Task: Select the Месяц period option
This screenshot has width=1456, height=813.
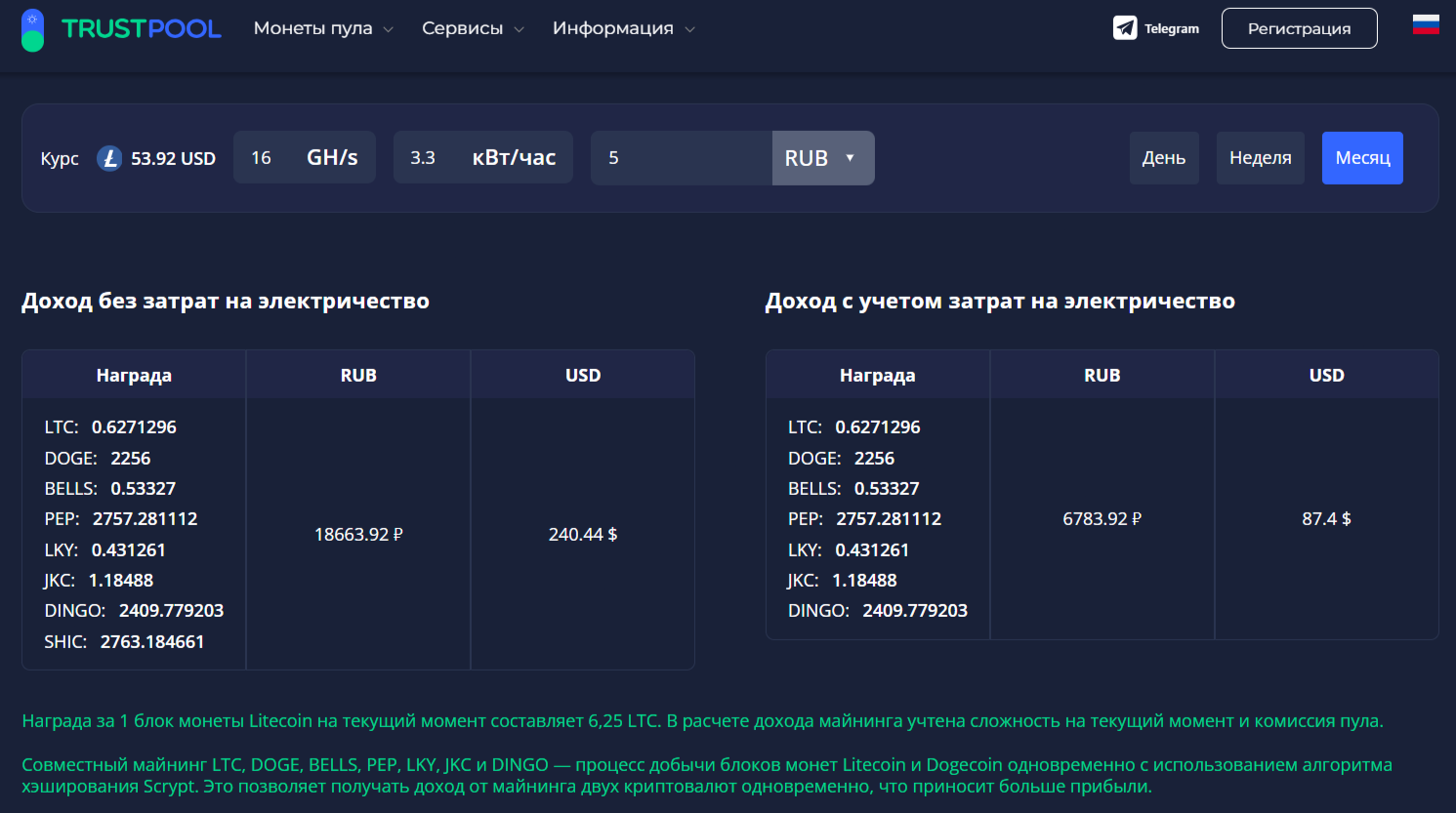Action: (x=1362, y=158)
